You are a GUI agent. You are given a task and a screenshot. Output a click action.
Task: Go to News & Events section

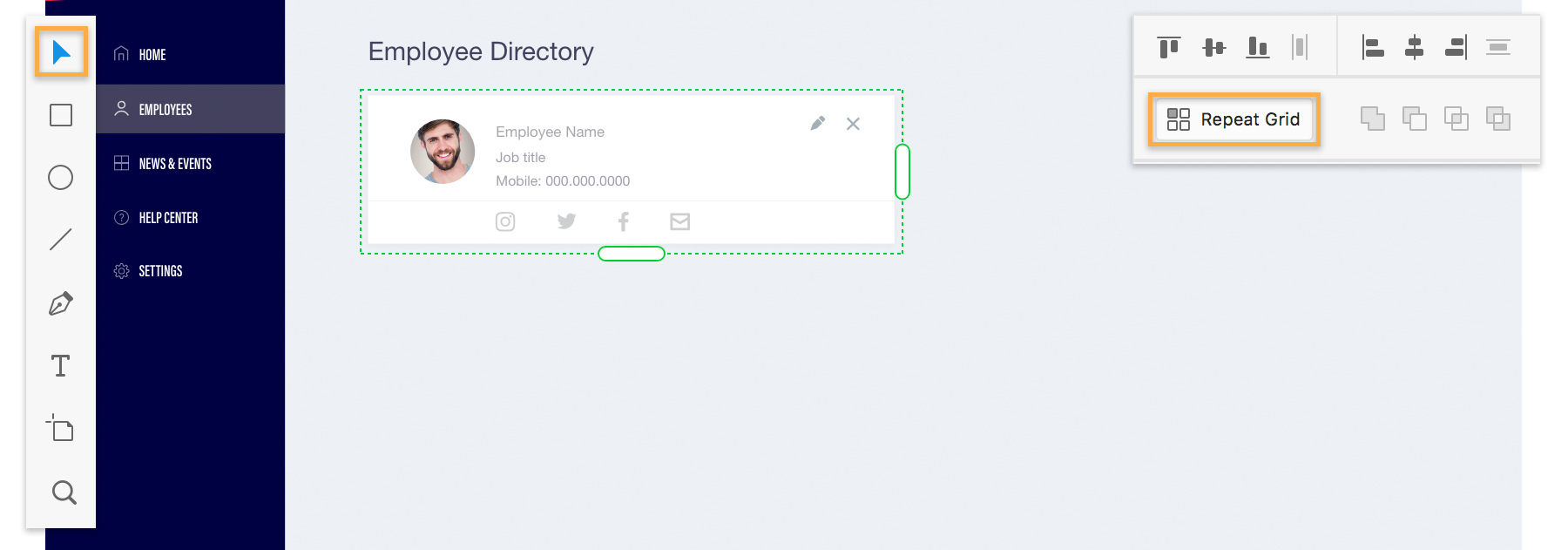pyautogui.click(x=174, y=164)
